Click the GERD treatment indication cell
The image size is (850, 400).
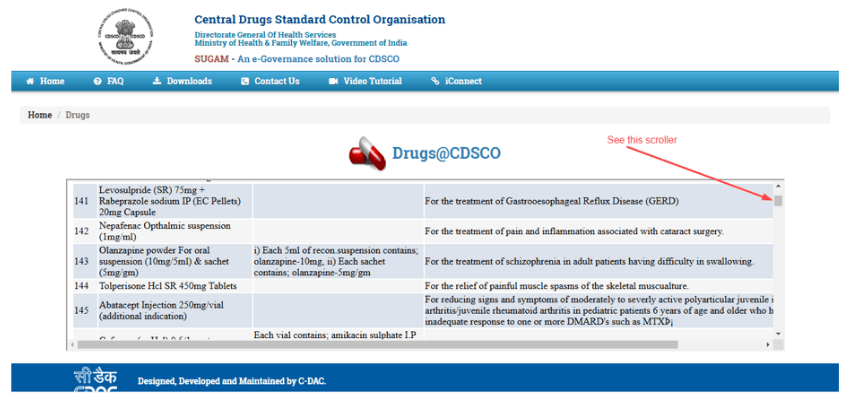pyautogui.click(x=598, y=201)
